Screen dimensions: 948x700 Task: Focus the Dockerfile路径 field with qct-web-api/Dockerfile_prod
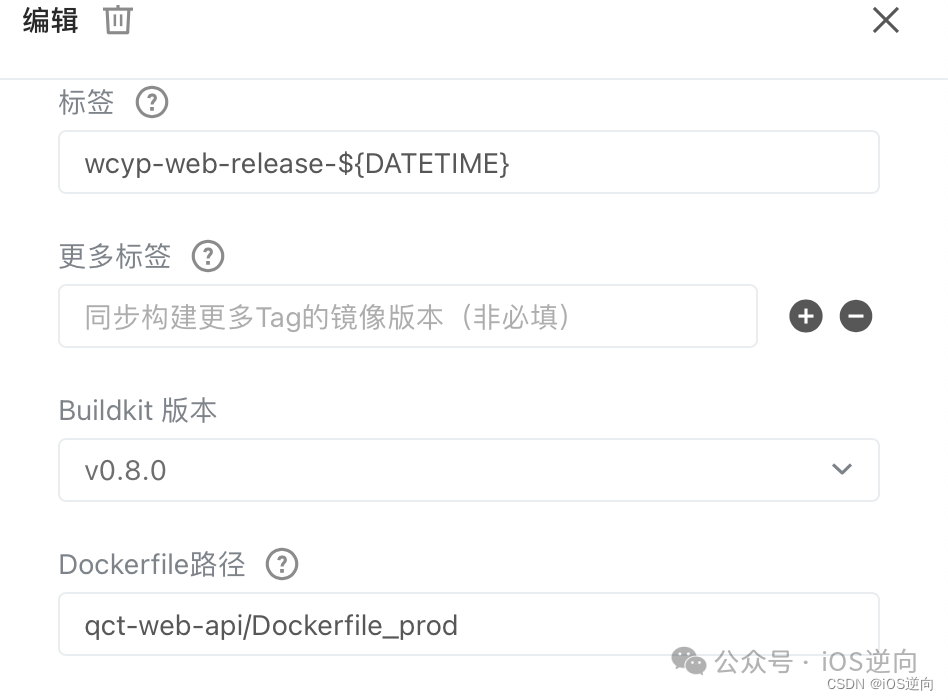click(x=469, y=624)
